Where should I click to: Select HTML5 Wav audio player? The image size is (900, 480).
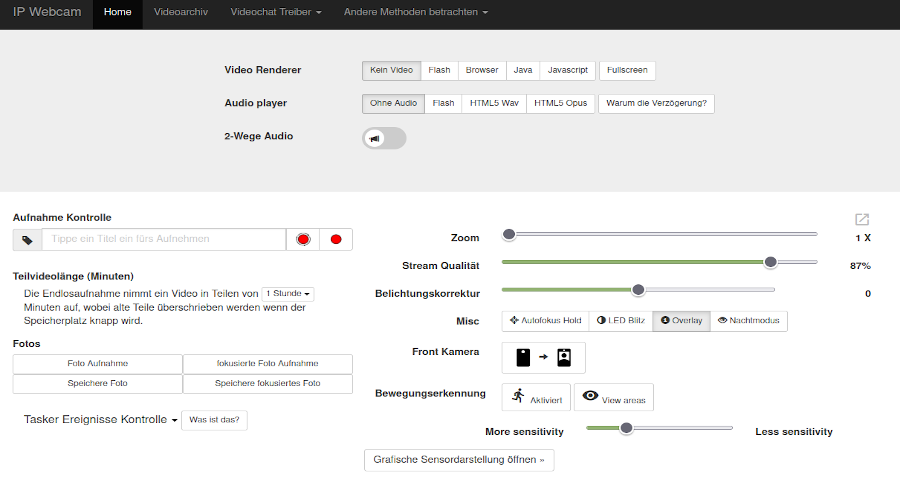494,104
